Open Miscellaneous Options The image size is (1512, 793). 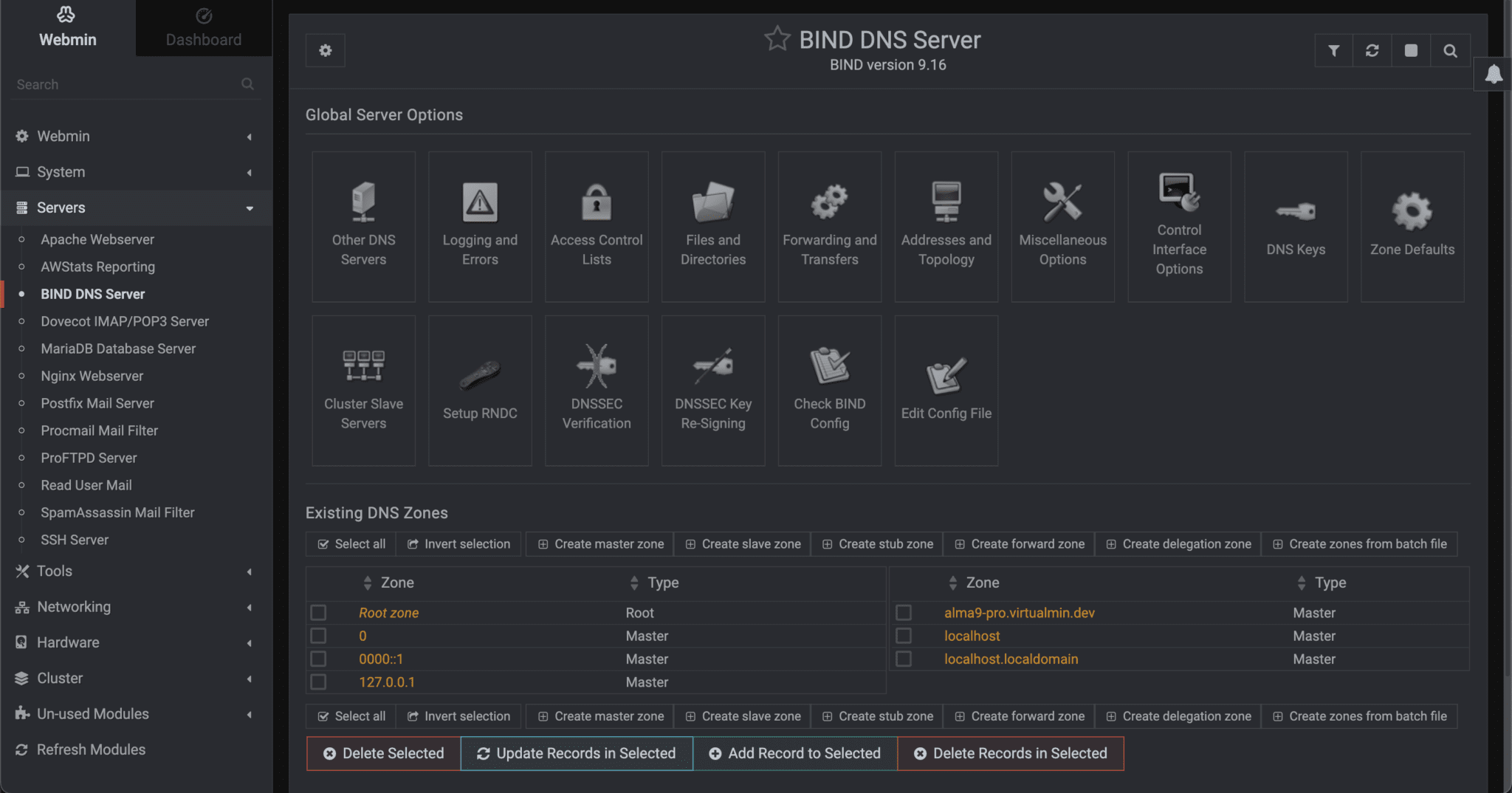pyautogui.click(x=1063, y=227)
